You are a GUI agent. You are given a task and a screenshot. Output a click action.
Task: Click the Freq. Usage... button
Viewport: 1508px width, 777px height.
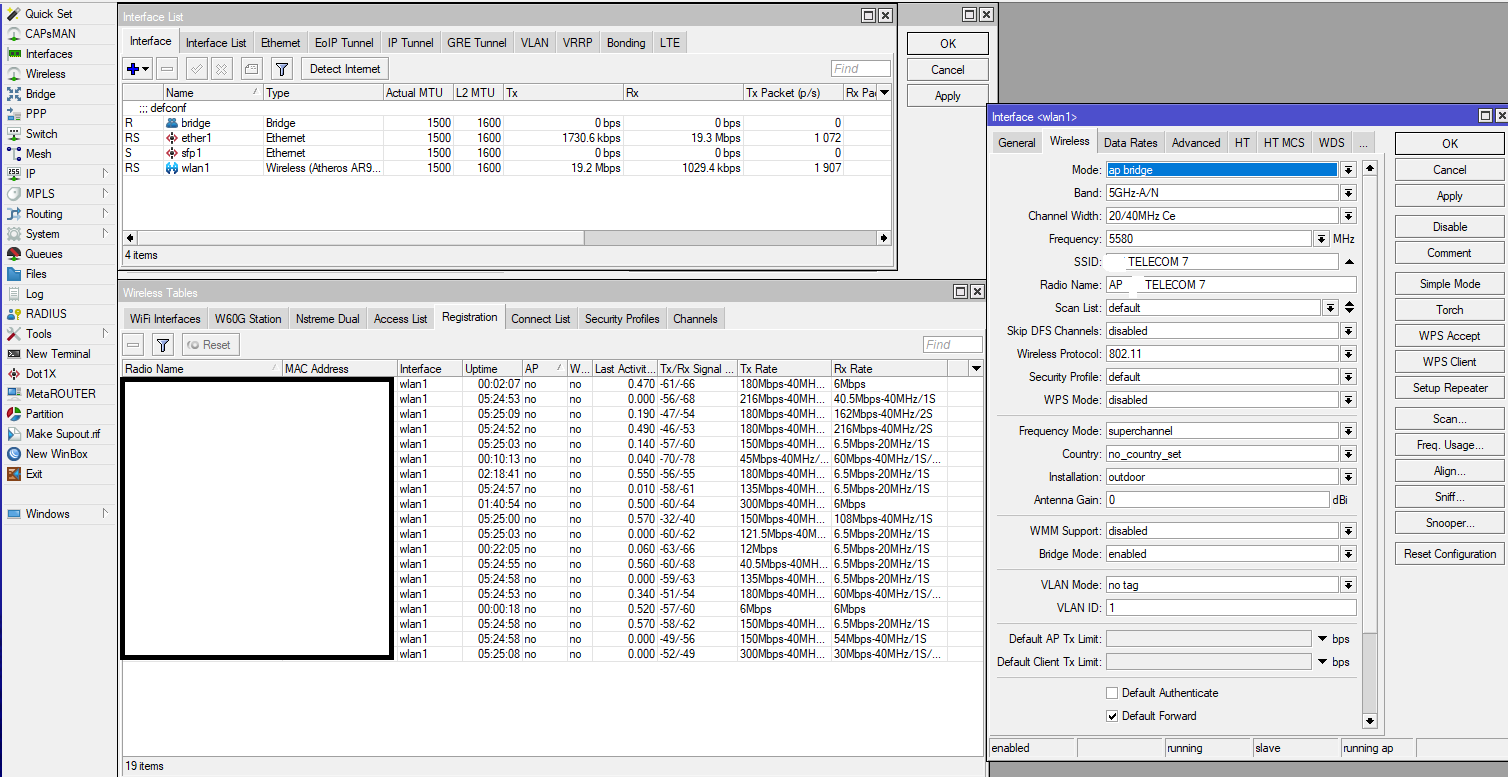(1449, 445)
